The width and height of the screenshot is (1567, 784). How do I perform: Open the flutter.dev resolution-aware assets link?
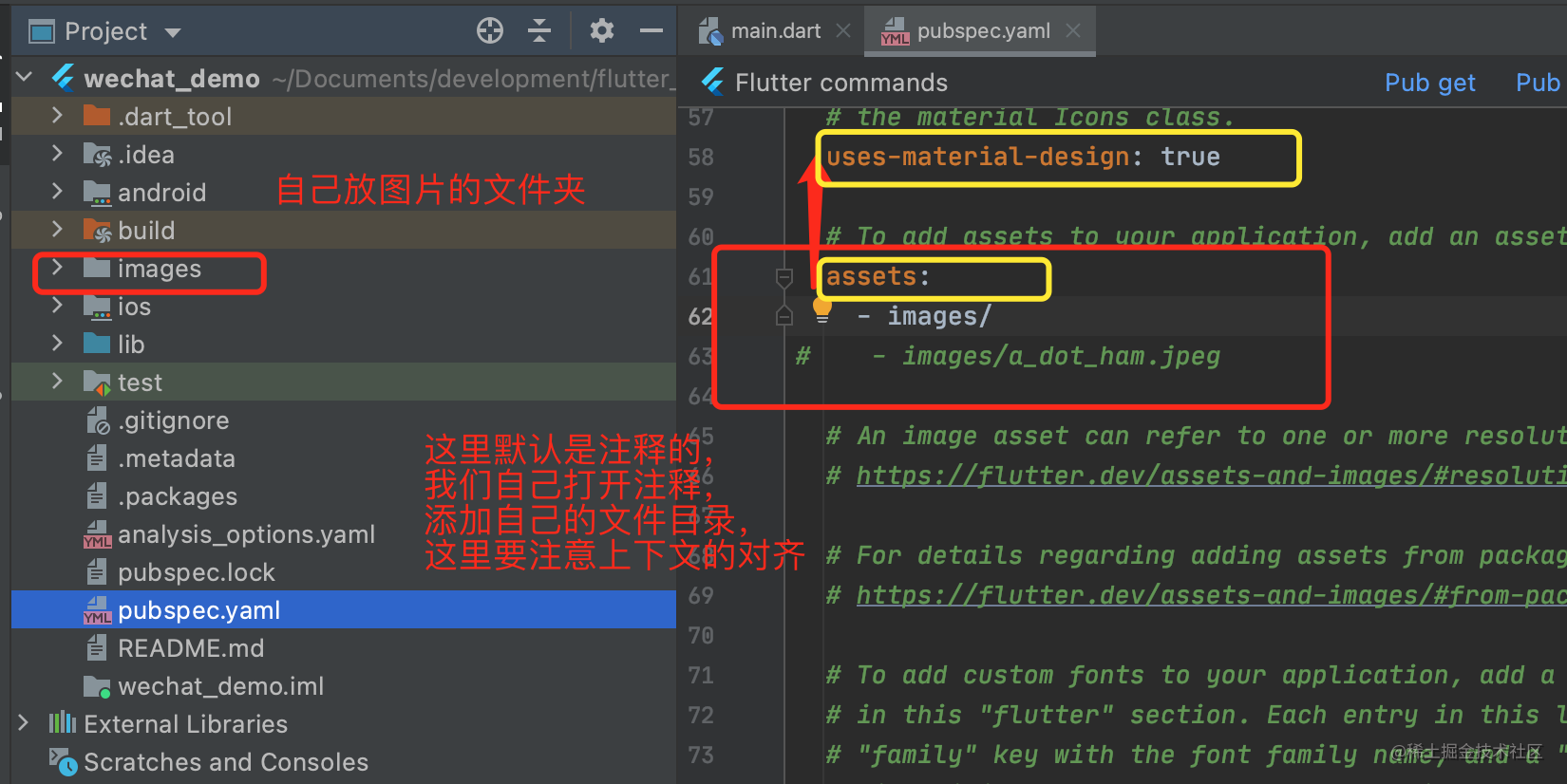1211,476
